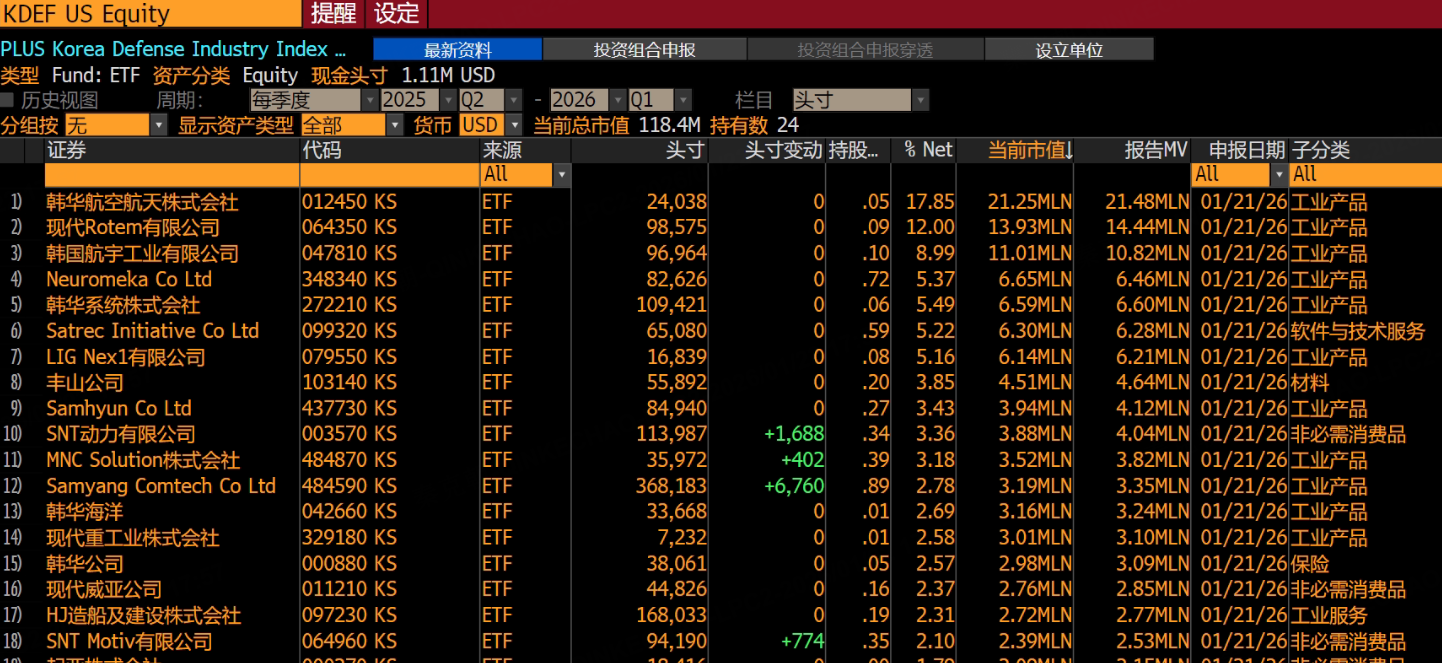Open the PLUS Korea Defense Industry Index link

coord(172,50)
